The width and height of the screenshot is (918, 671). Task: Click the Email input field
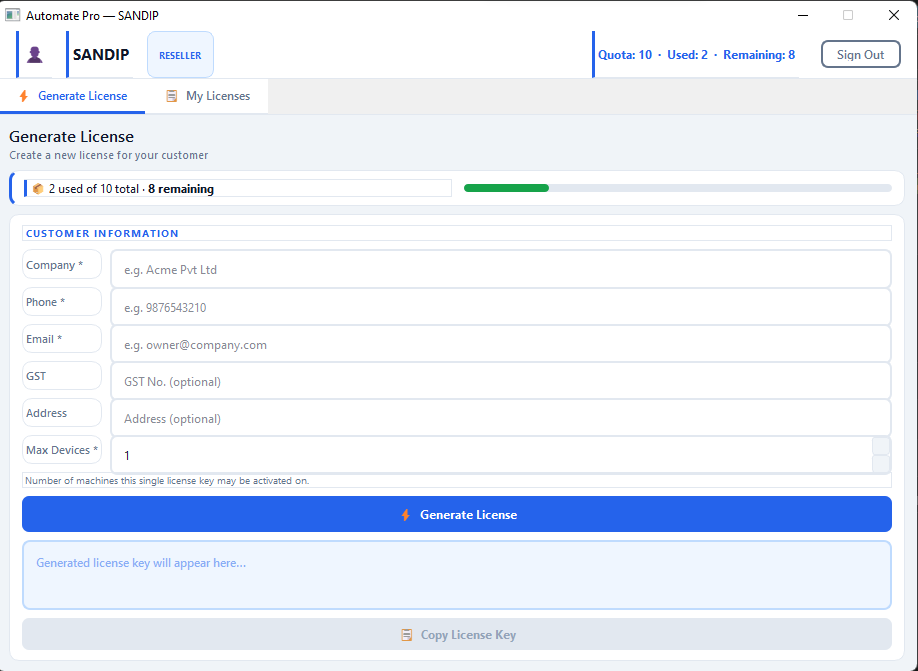click(501, 344)
